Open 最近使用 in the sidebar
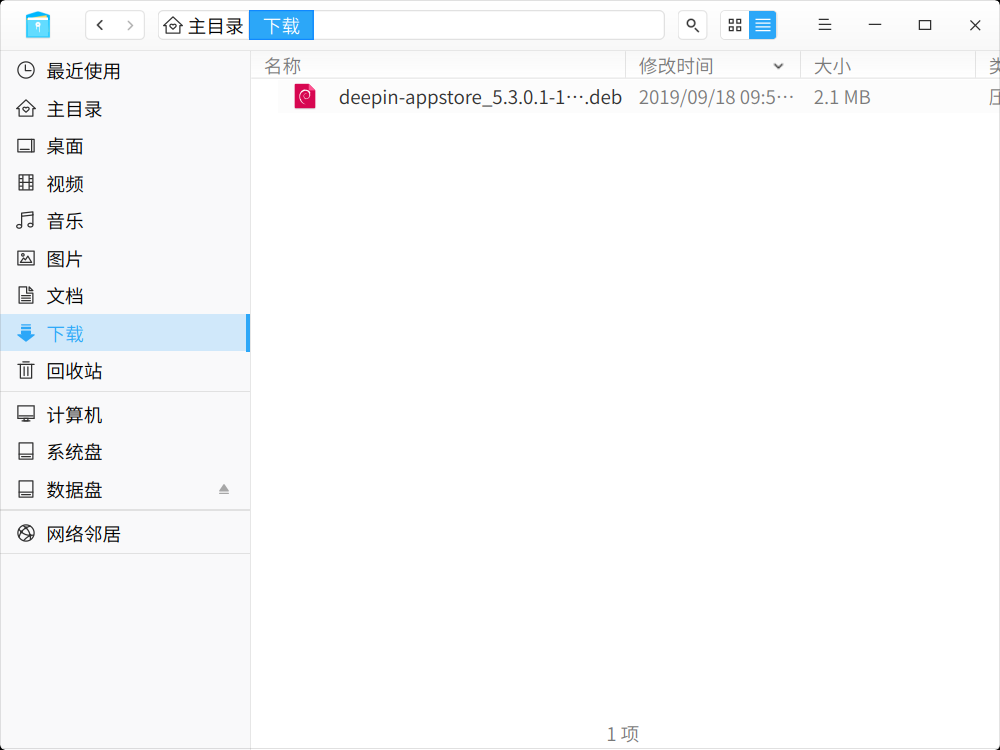The height and width of the screenshot is (750, 1000). 125,71
